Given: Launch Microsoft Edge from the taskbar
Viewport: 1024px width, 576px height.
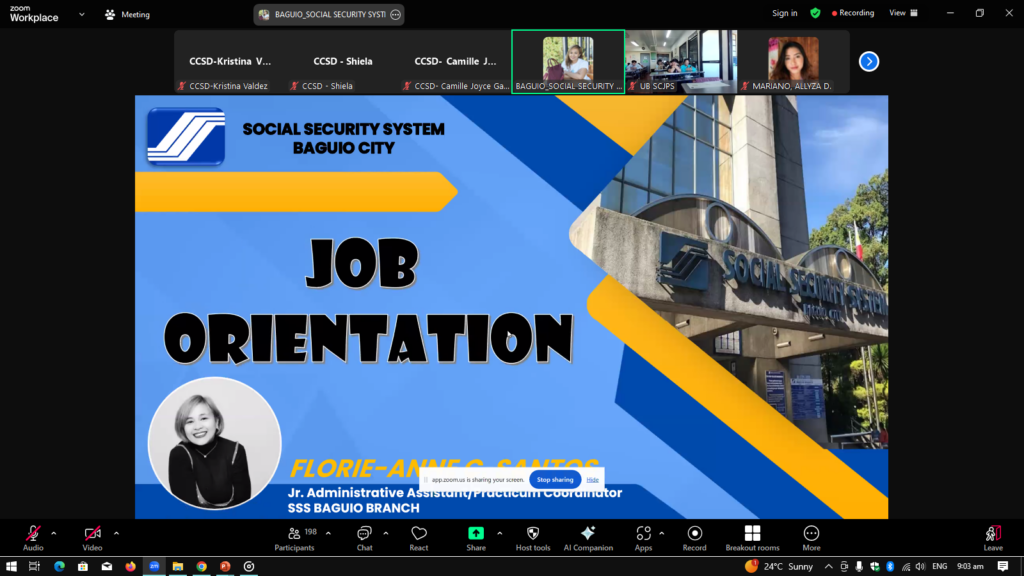Looking at the screenshot, I should [x=59, y=566].
